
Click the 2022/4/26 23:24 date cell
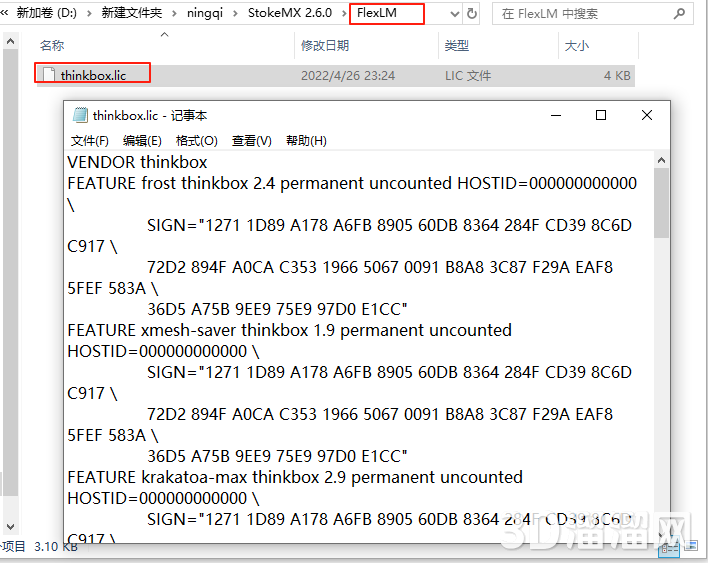coord(348,75)
